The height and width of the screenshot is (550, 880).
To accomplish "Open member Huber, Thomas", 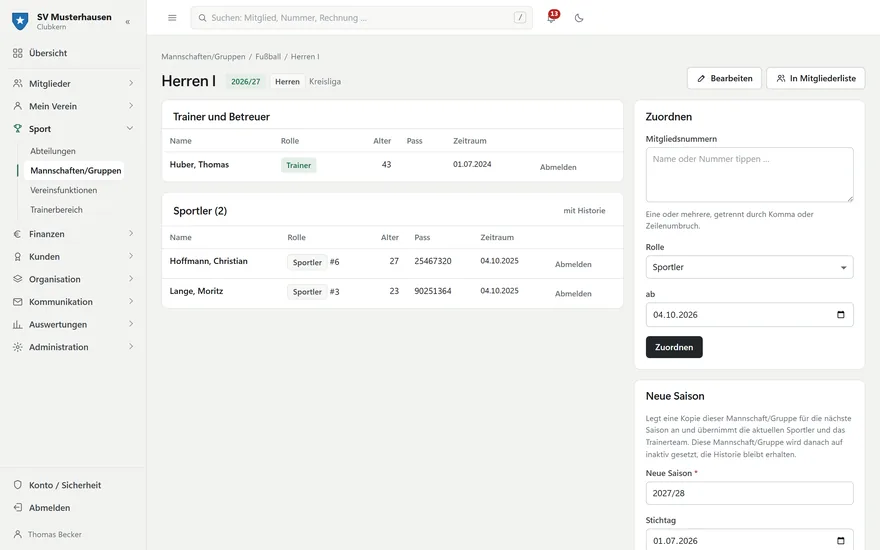I will coord(199,164).
